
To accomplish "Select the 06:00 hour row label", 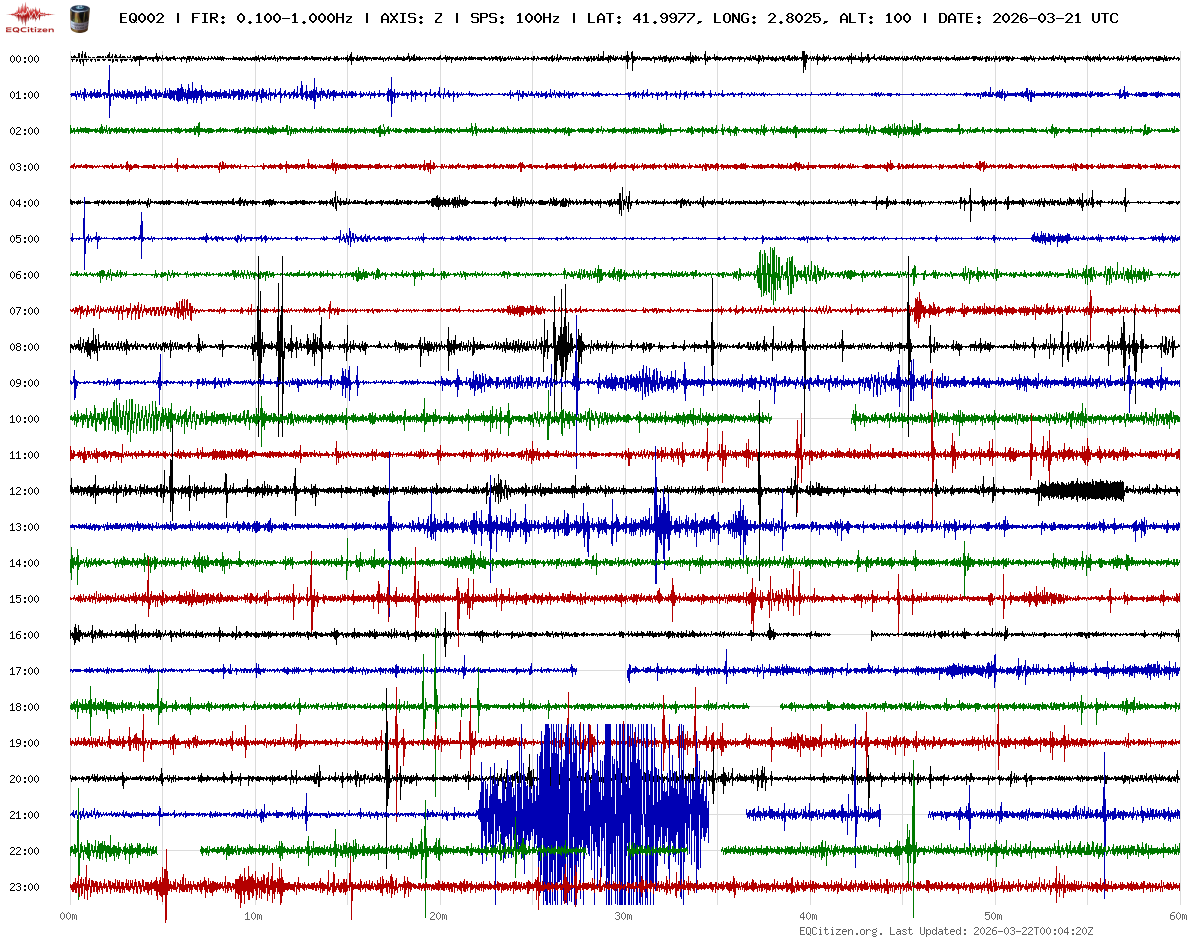I will coord(24,275).
